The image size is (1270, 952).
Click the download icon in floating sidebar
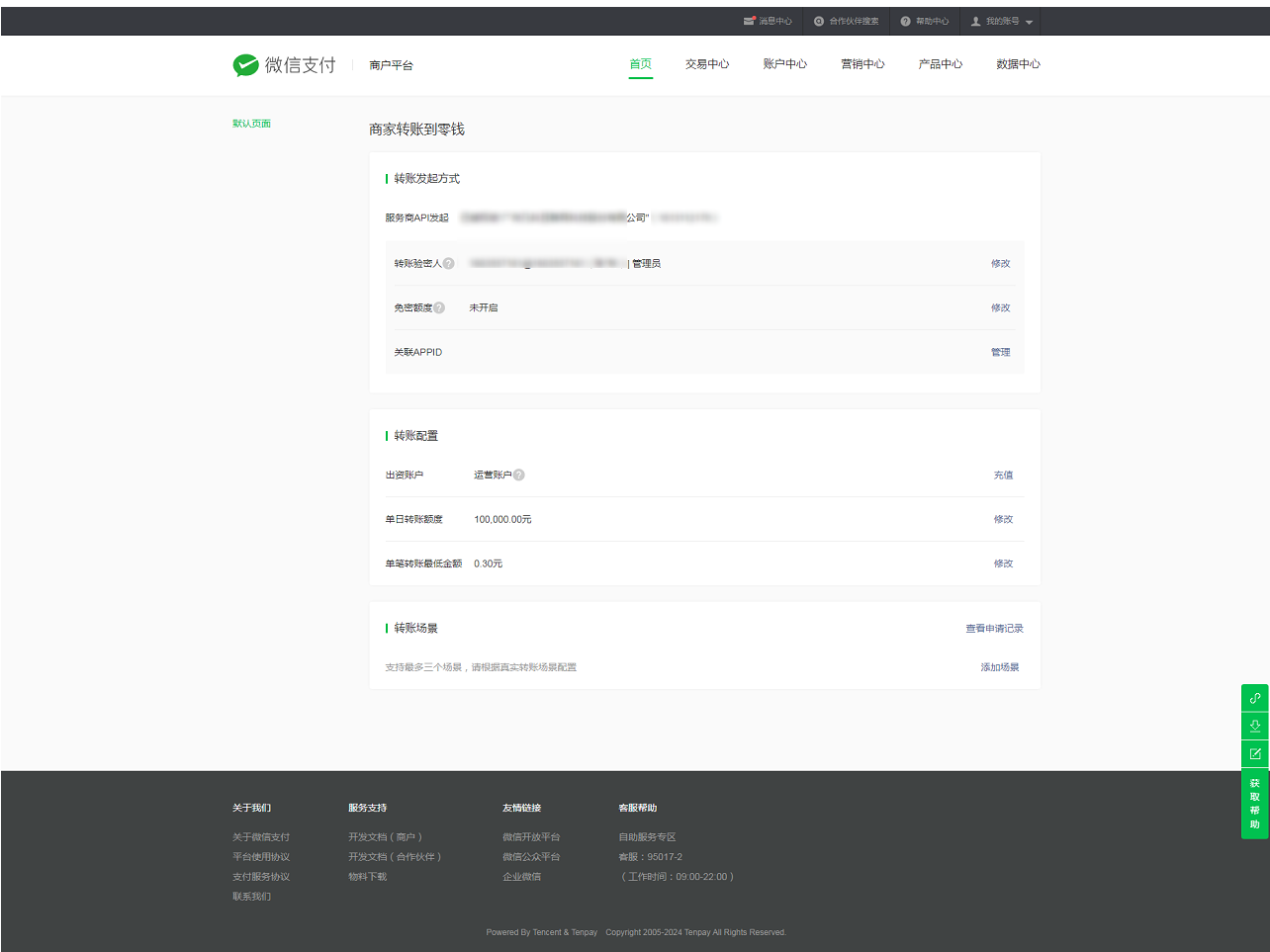tap(1254, 726)
